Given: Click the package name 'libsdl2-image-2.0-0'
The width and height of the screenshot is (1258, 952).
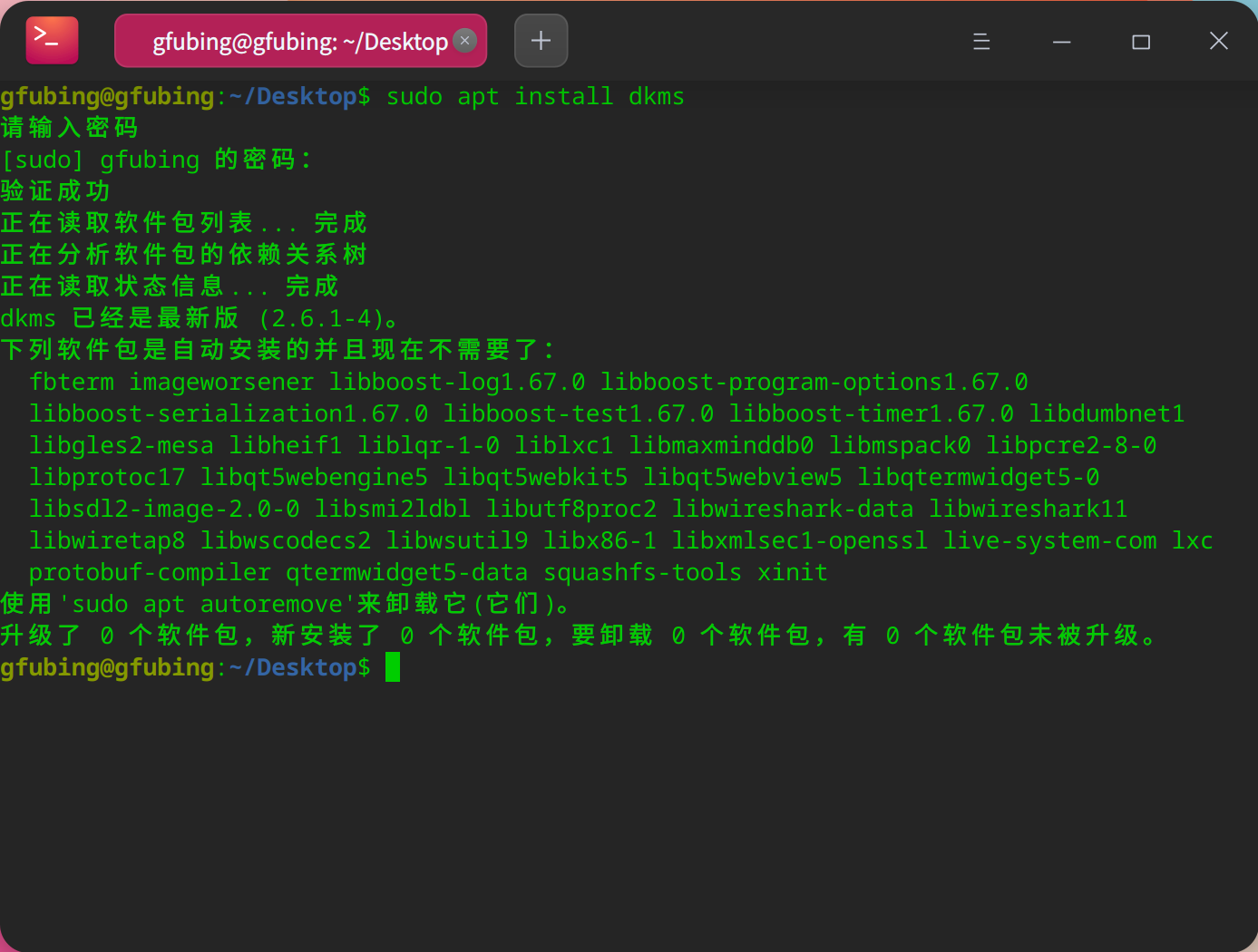Looking at the screenshot, I should [164, 509].
